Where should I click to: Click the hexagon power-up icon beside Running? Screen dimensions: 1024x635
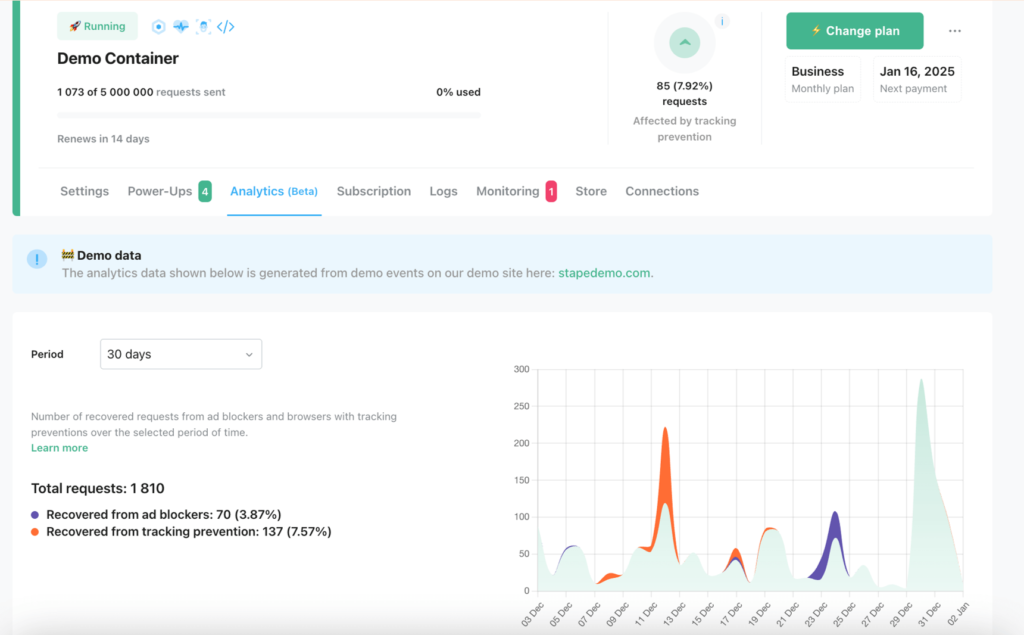(x=159, y=27)
